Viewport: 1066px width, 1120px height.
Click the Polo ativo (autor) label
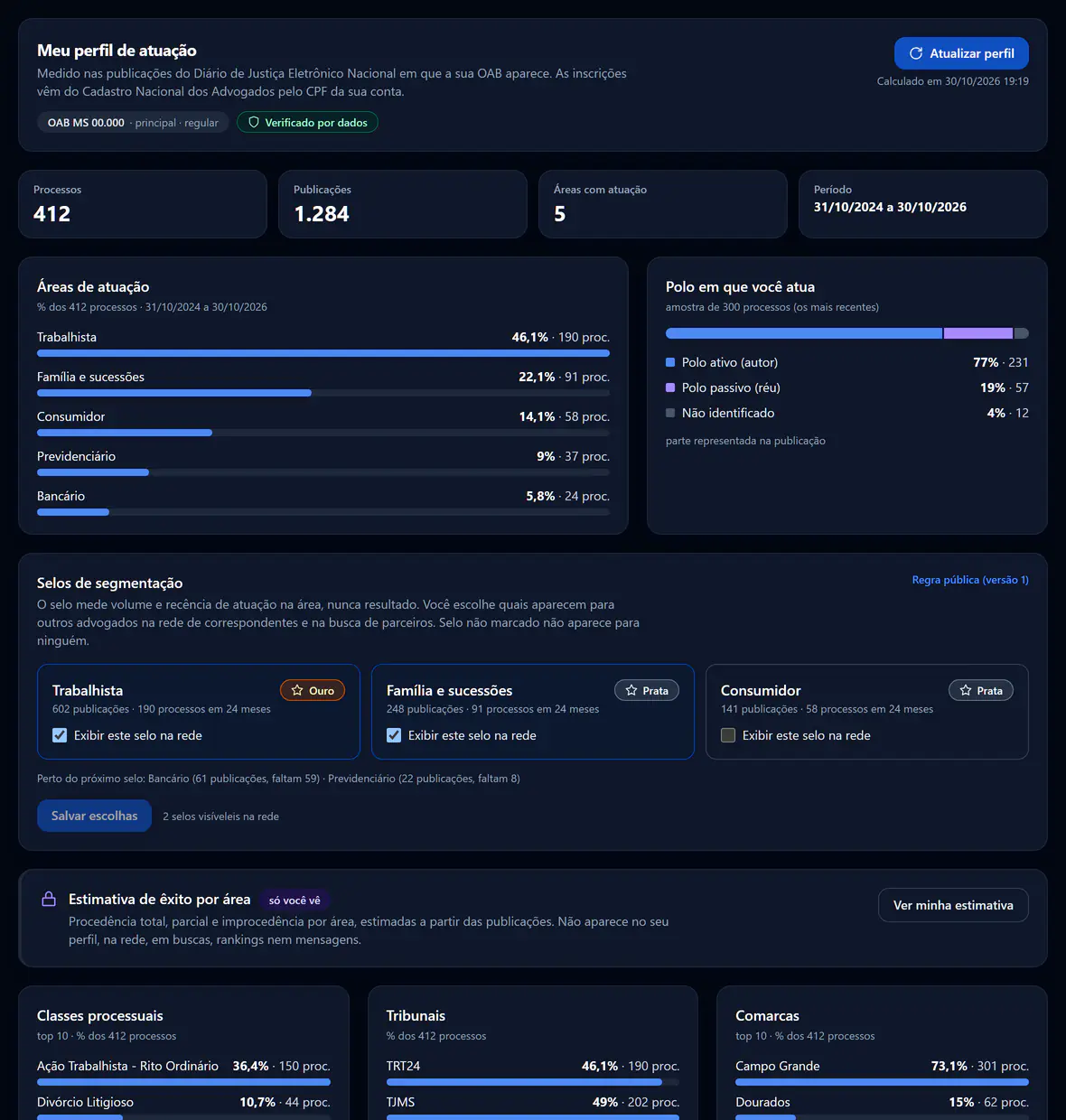tap(730, 362)
